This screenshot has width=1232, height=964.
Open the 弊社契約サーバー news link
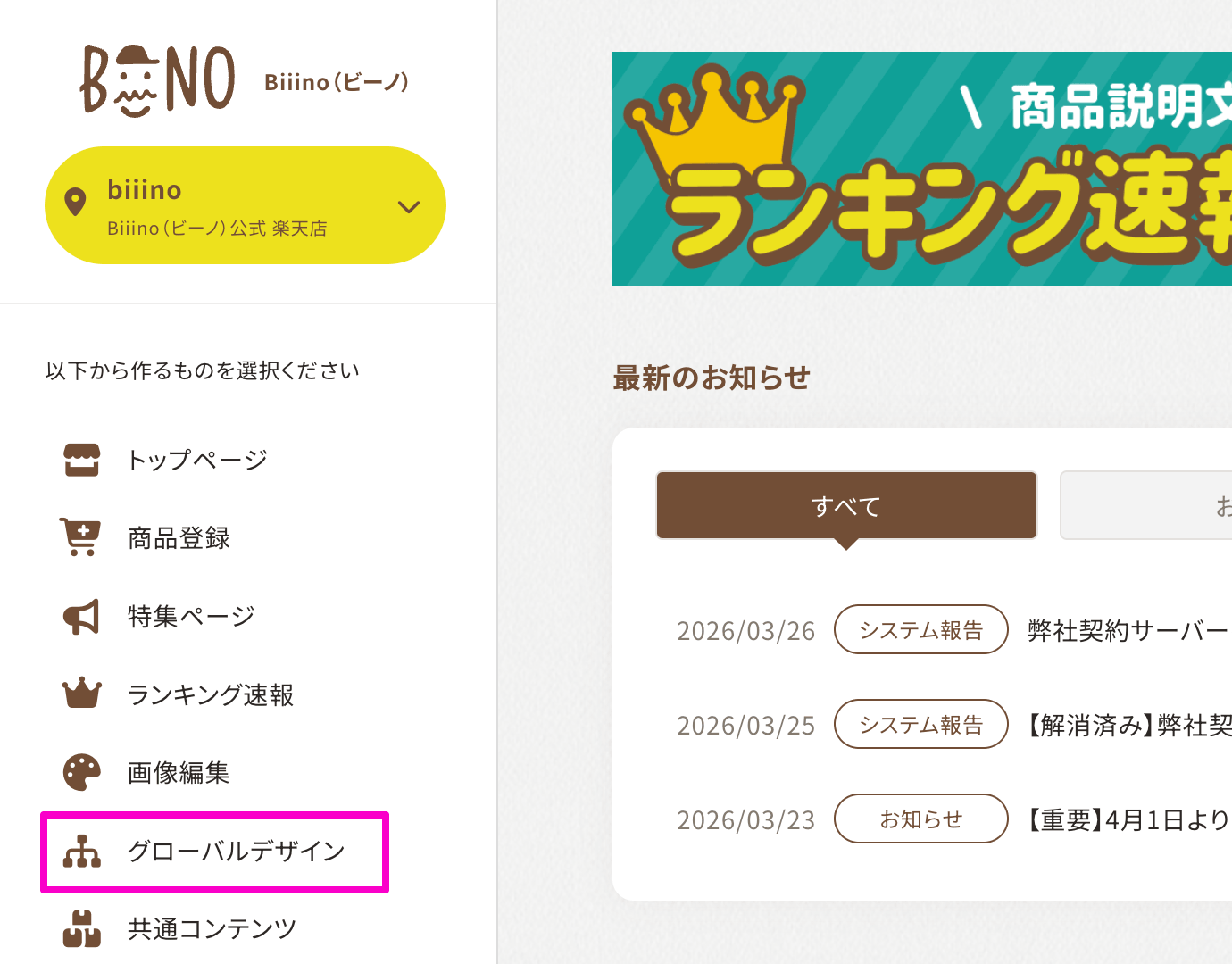[x=1128, y=631]
